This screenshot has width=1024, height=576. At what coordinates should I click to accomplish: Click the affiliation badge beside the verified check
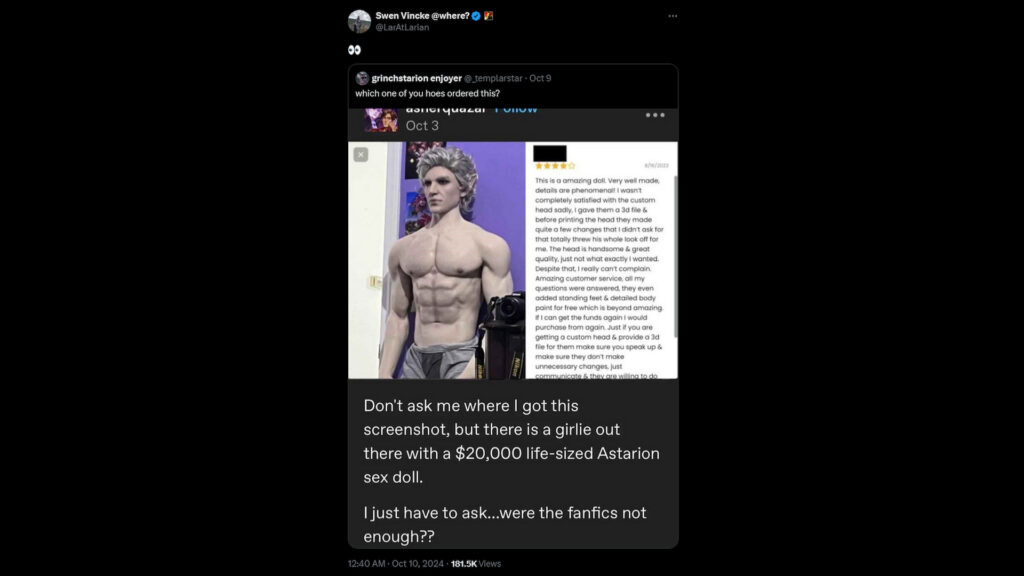click(489, 16)
